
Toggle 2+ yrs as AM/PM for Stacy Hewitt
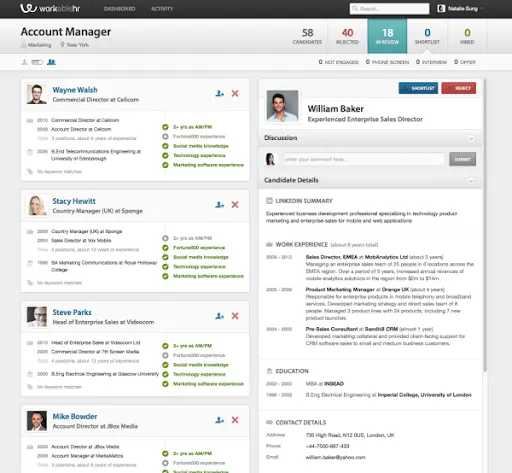click(x=165, y=238)
